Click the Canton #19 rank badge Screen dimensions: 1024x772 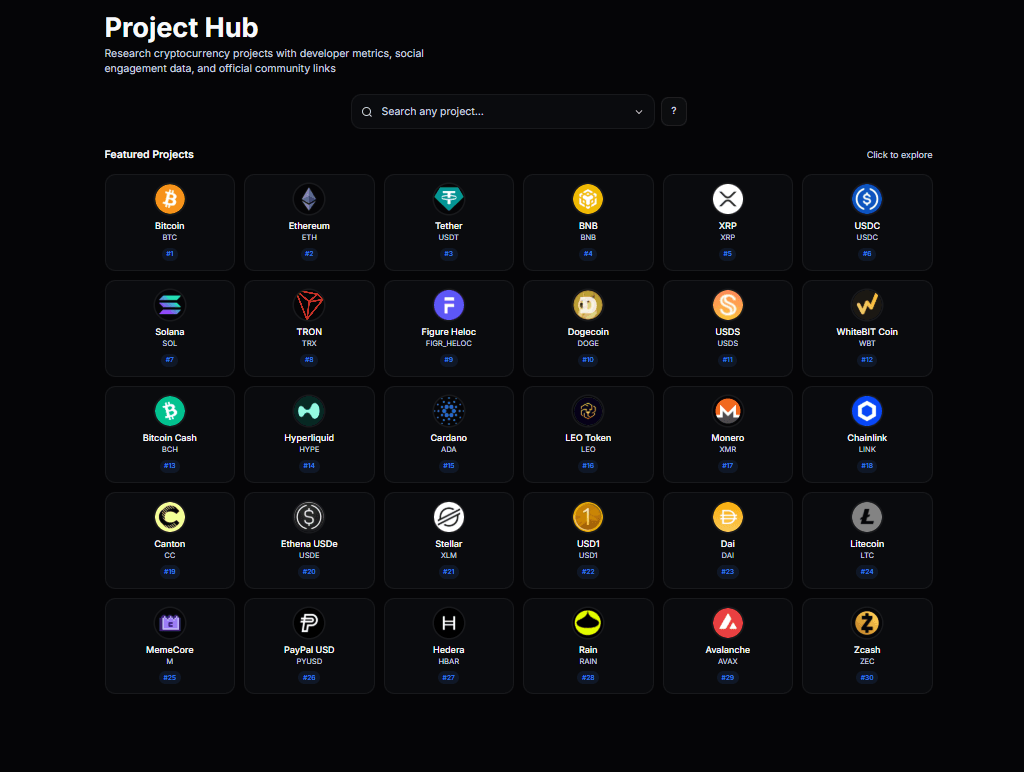(x=170, y=571)
